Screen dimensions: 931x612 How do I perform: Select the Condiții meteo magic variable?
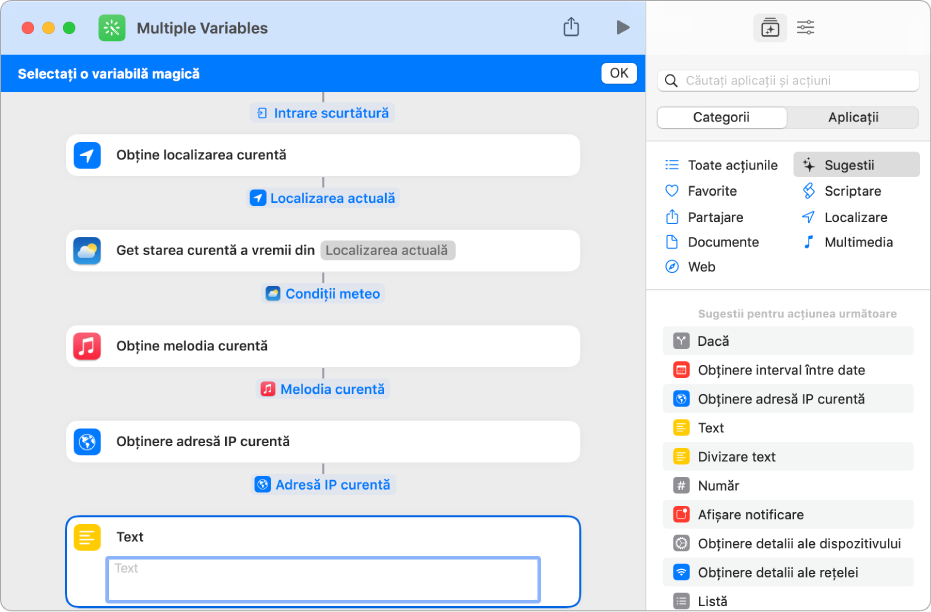click(x=323, y=294)
